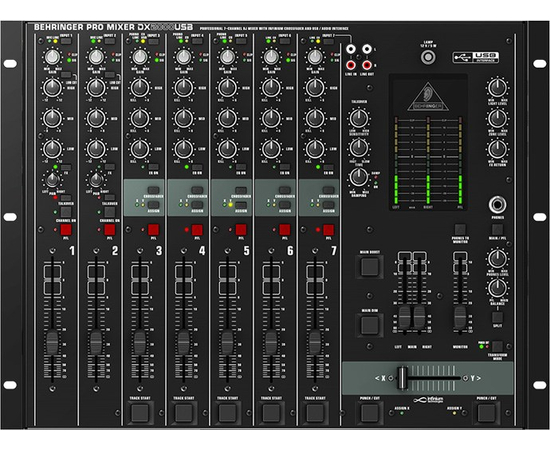Image resolution: width=550 pixels, height=450 pixels.
Task: Toggle channel 5 PFL red button
Action: [x=241, y=230]
